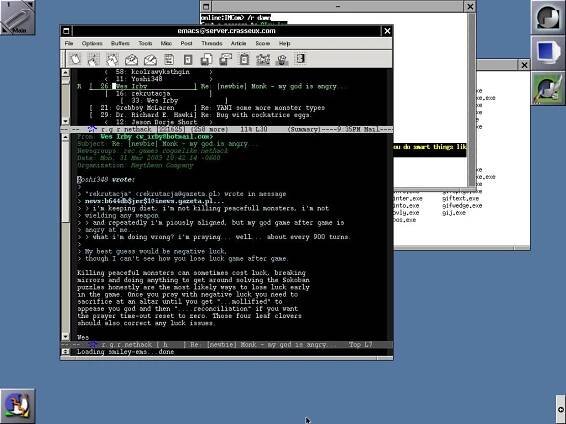The image size is (566, 424).
Task: Click the single hand icon in Gnus toolbar
Action: pyautogui.click(x=75, y=59)
